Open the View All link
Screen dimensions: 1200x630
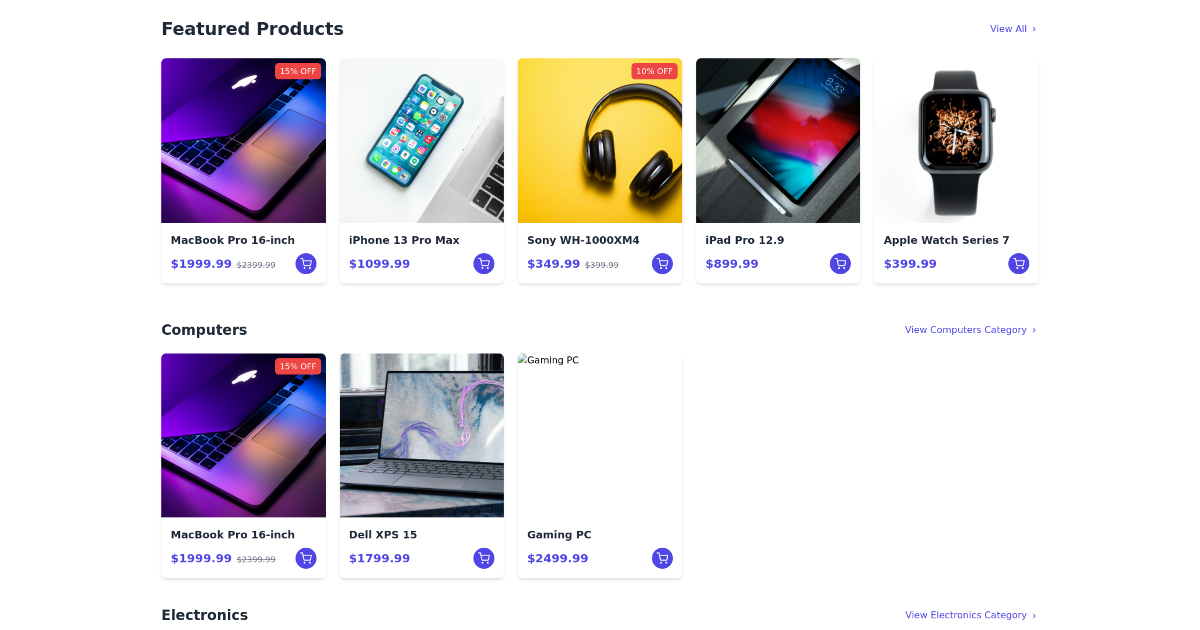pos(1005,29)
